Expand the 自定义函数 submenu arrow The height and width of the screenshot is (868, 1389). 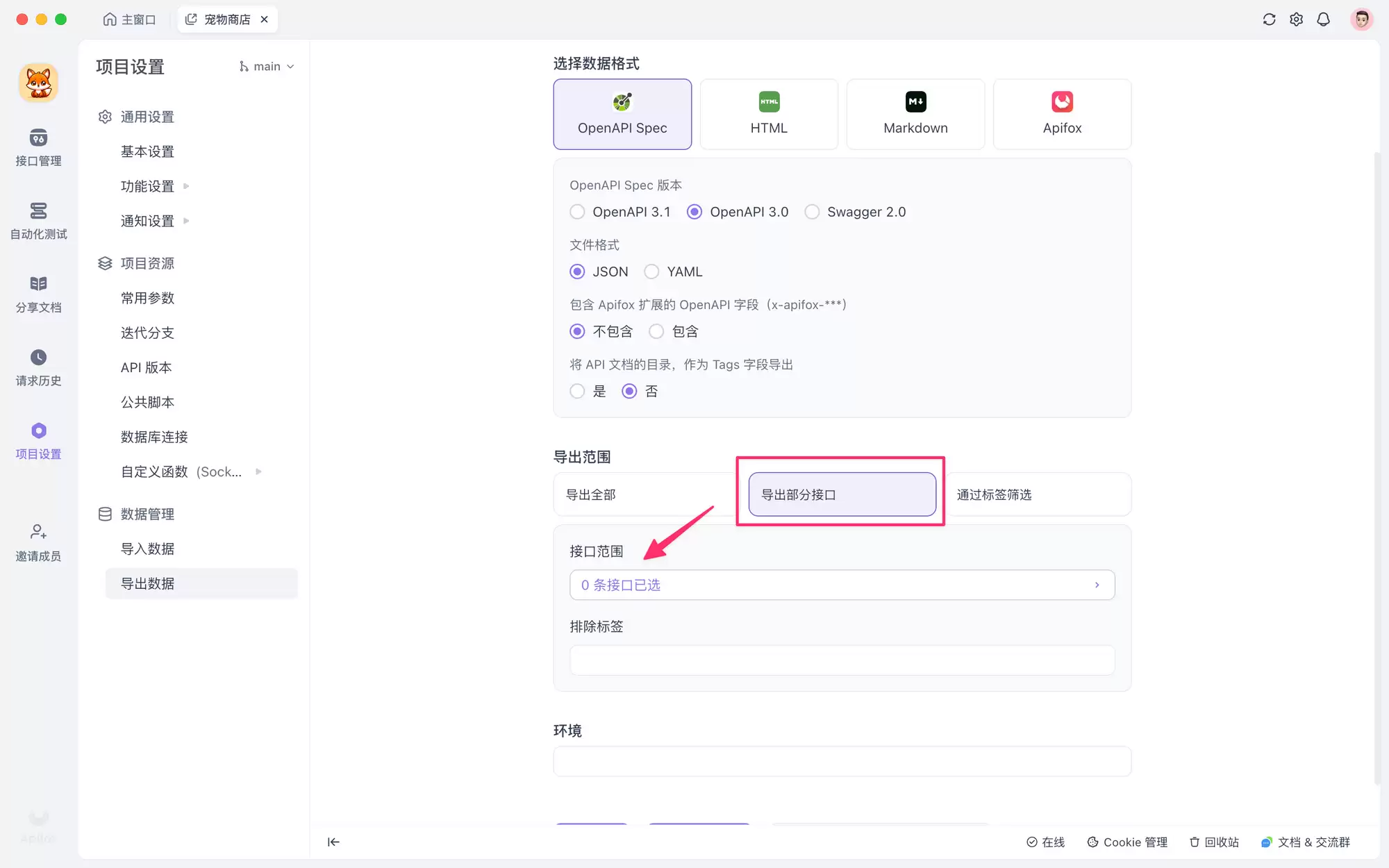(258, 471)
